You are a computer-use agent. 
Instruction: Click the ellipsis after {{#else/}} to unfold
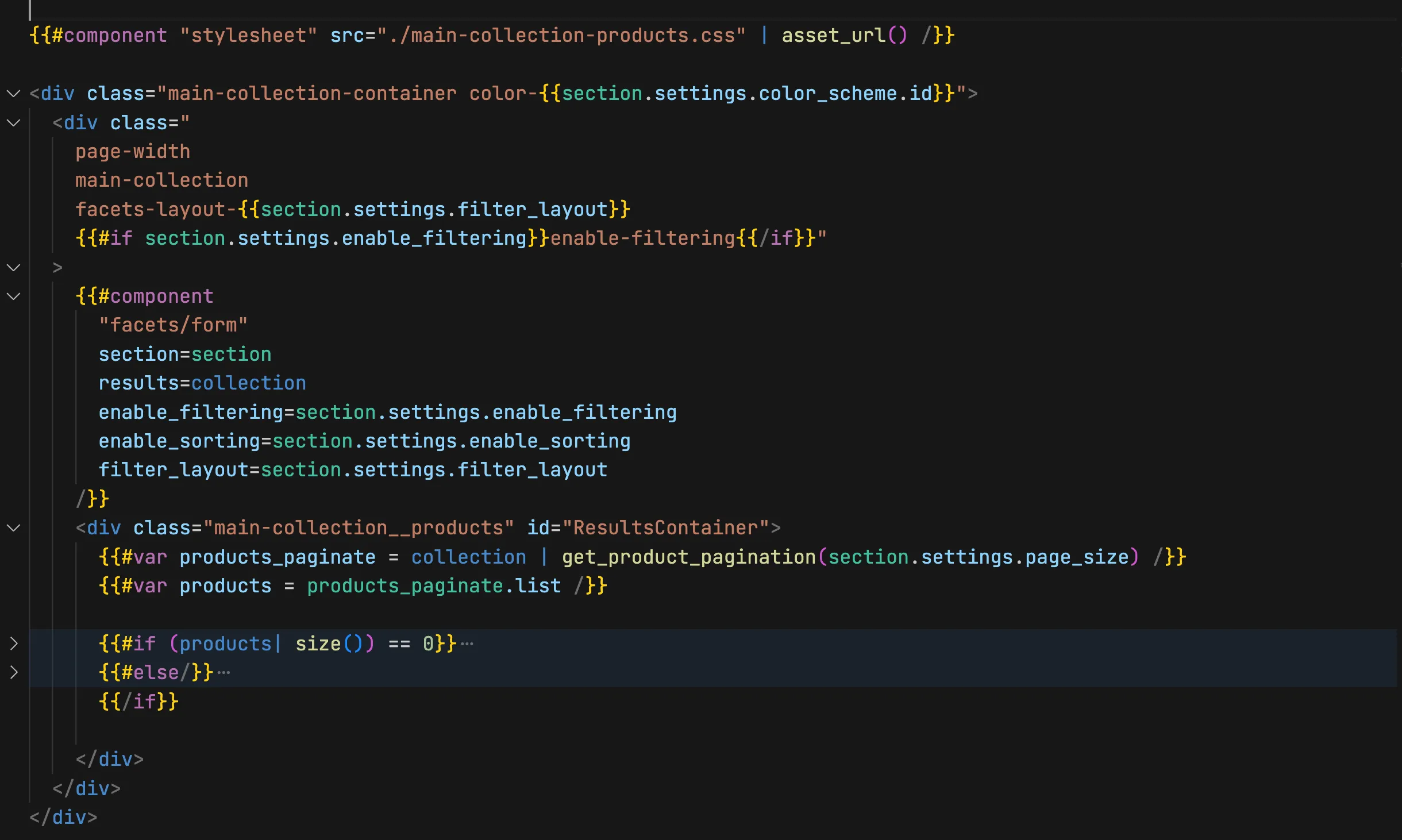(x=224, y=673)
